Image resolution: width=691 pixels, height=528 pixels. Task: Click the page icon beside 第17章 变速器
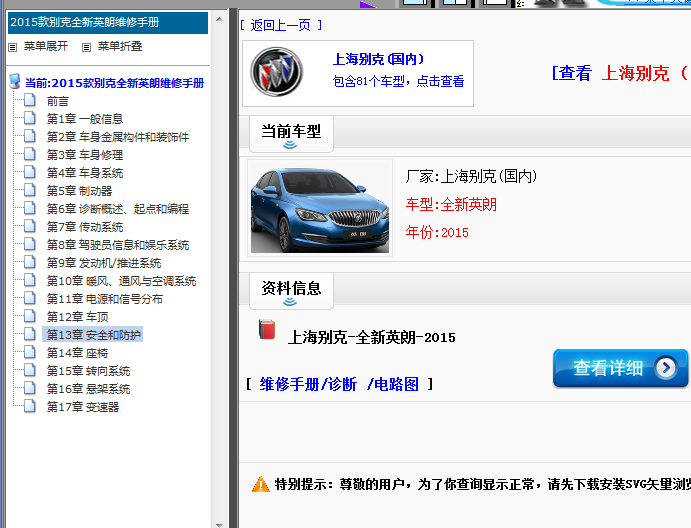(x=30, y=406)
